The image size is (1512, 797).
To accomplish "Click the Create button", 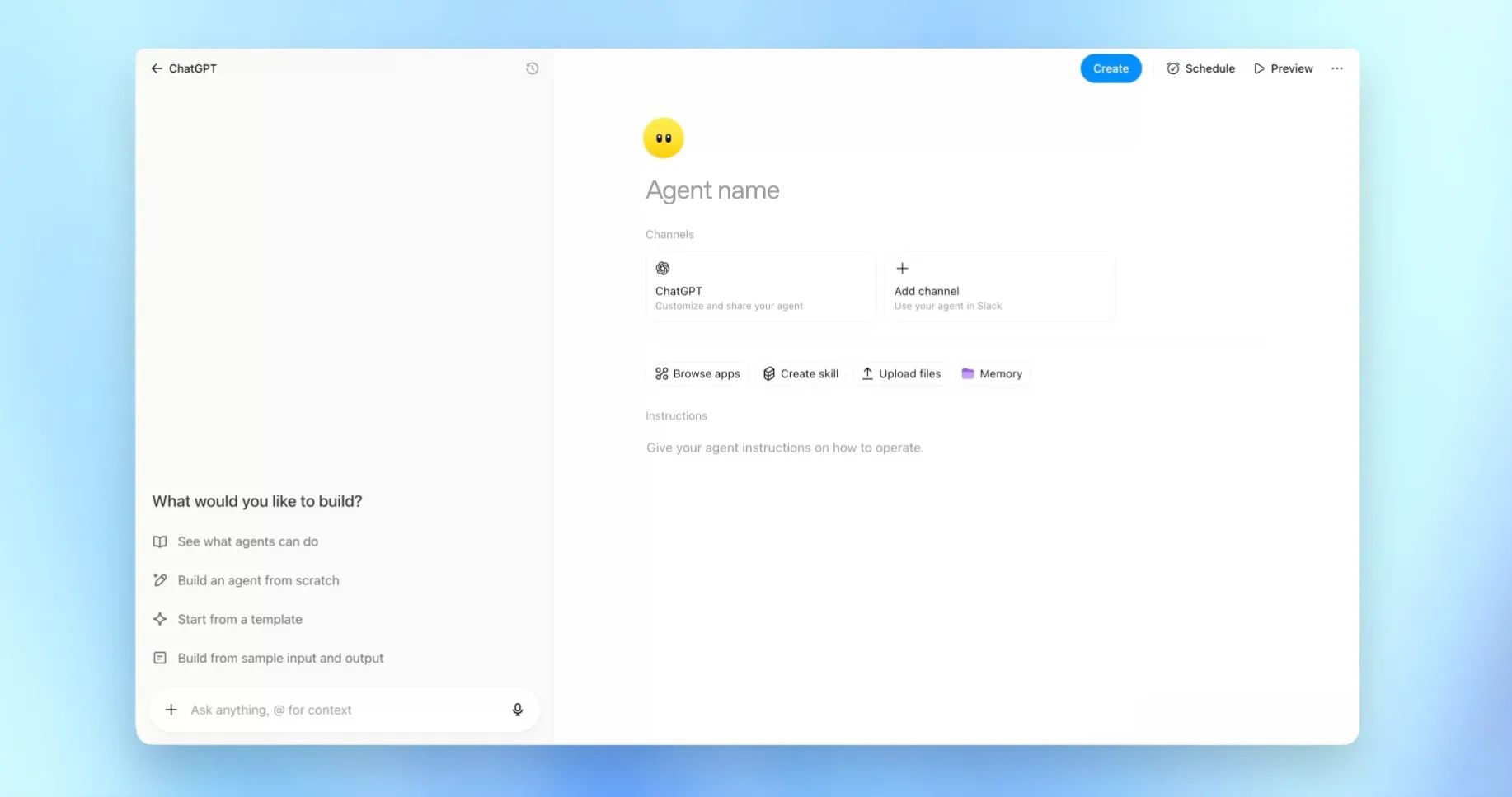I will pyautogui.click(x=1111, y=68).
